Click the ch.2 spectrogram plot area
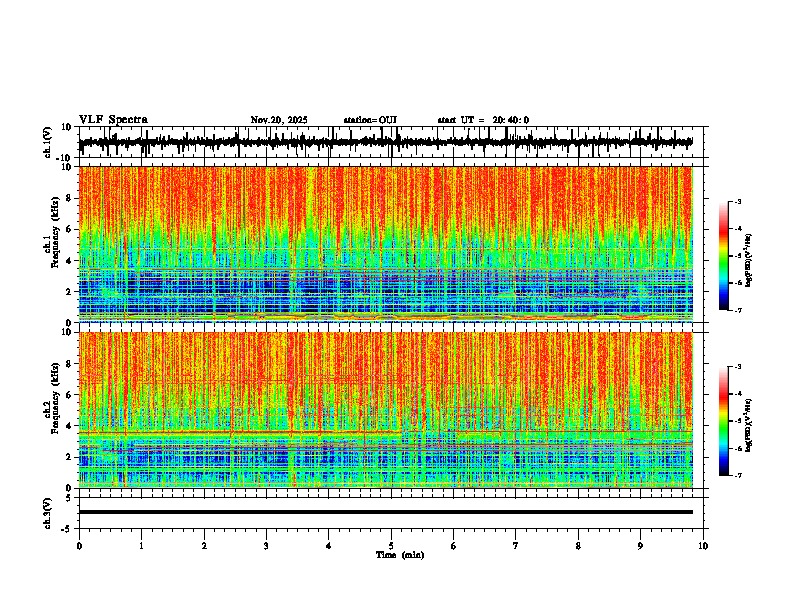Screen dimensions: 792x612 pos(386,410)
